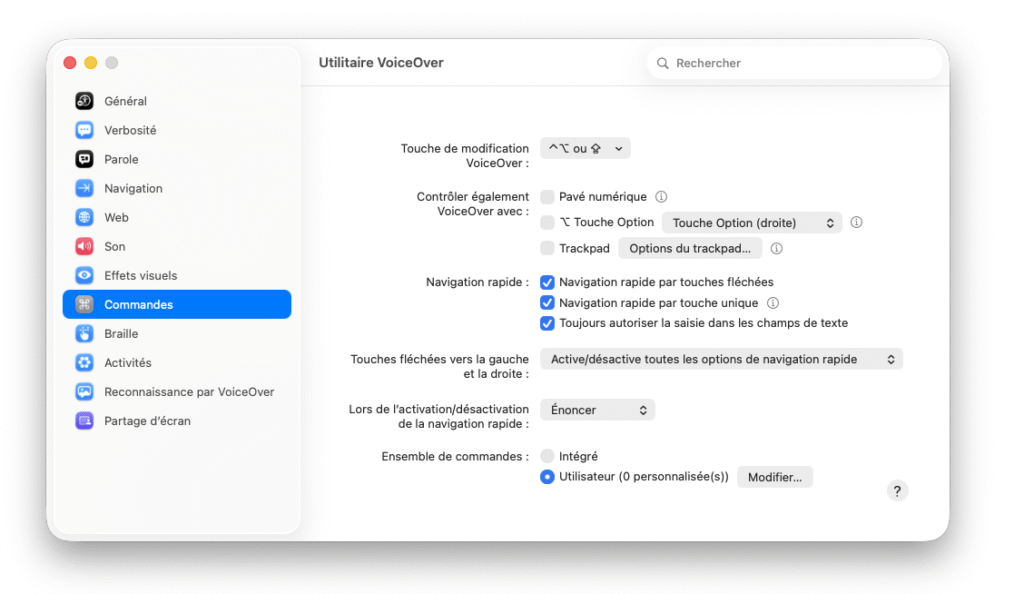
Task: Click the Modifier... button
Action: (x=775, y=477)
